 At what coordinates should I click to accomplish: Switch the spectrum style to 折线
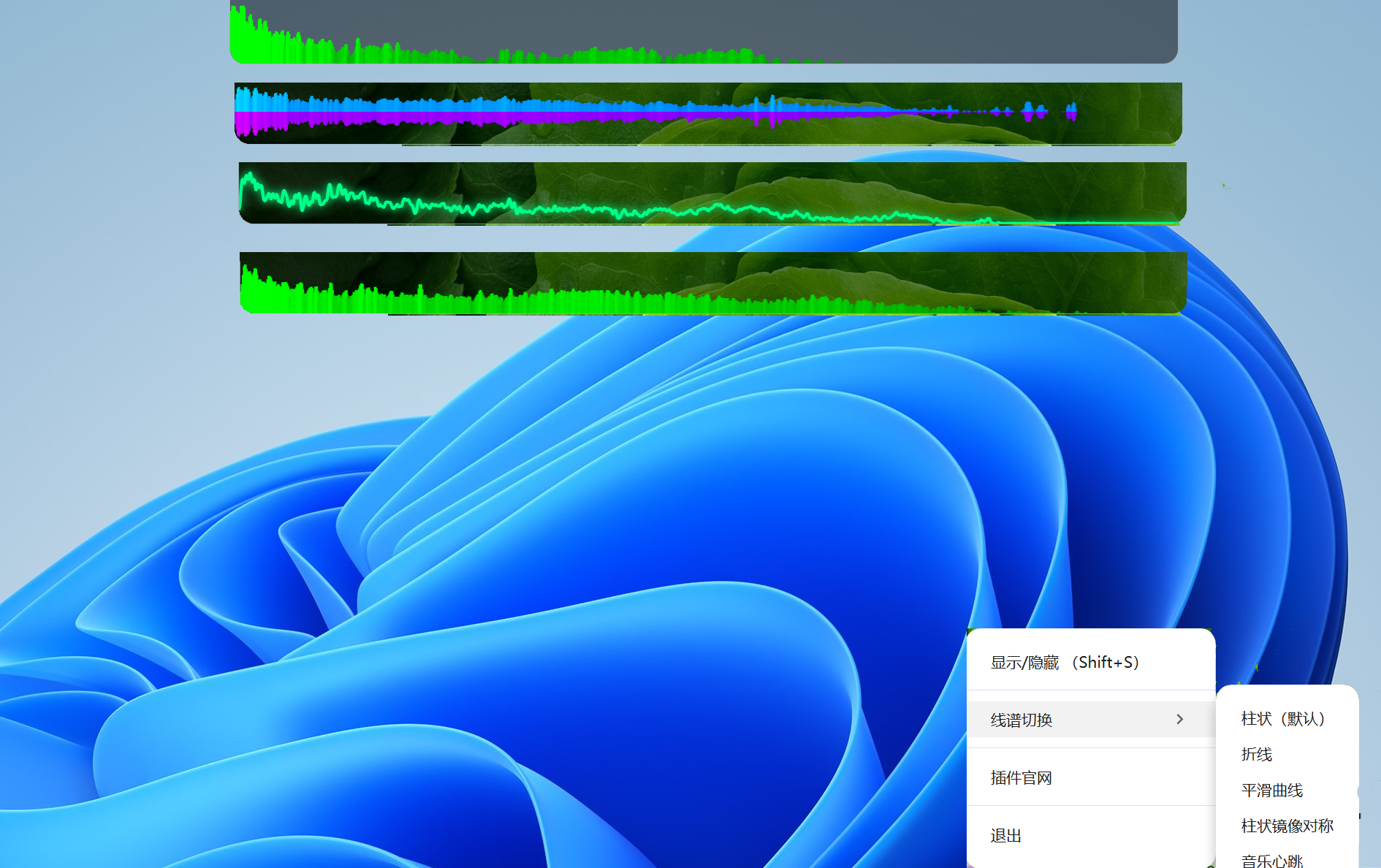[x=1287, y=755]
